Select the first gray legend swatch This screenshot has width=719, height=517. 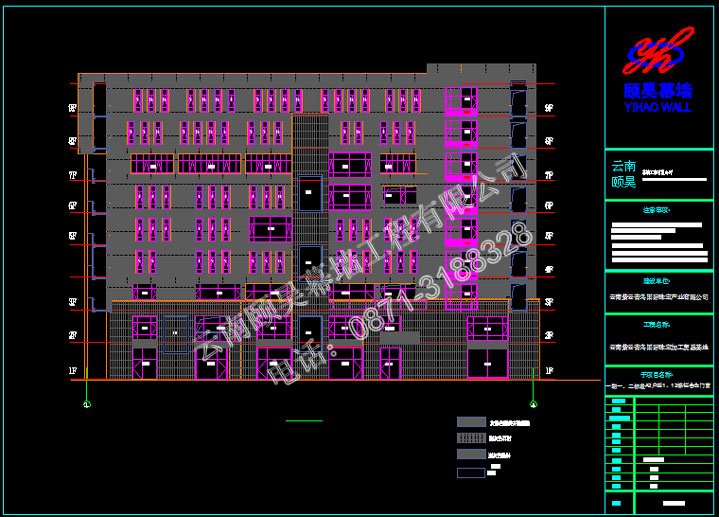[x=471, y=422]
